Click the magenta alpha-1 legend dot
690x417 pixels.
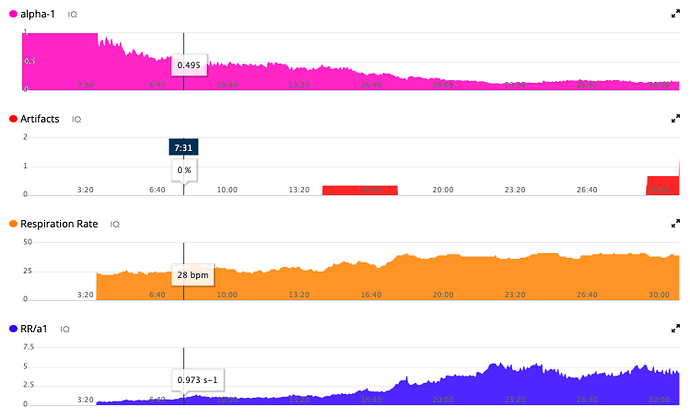coord(13,14)
